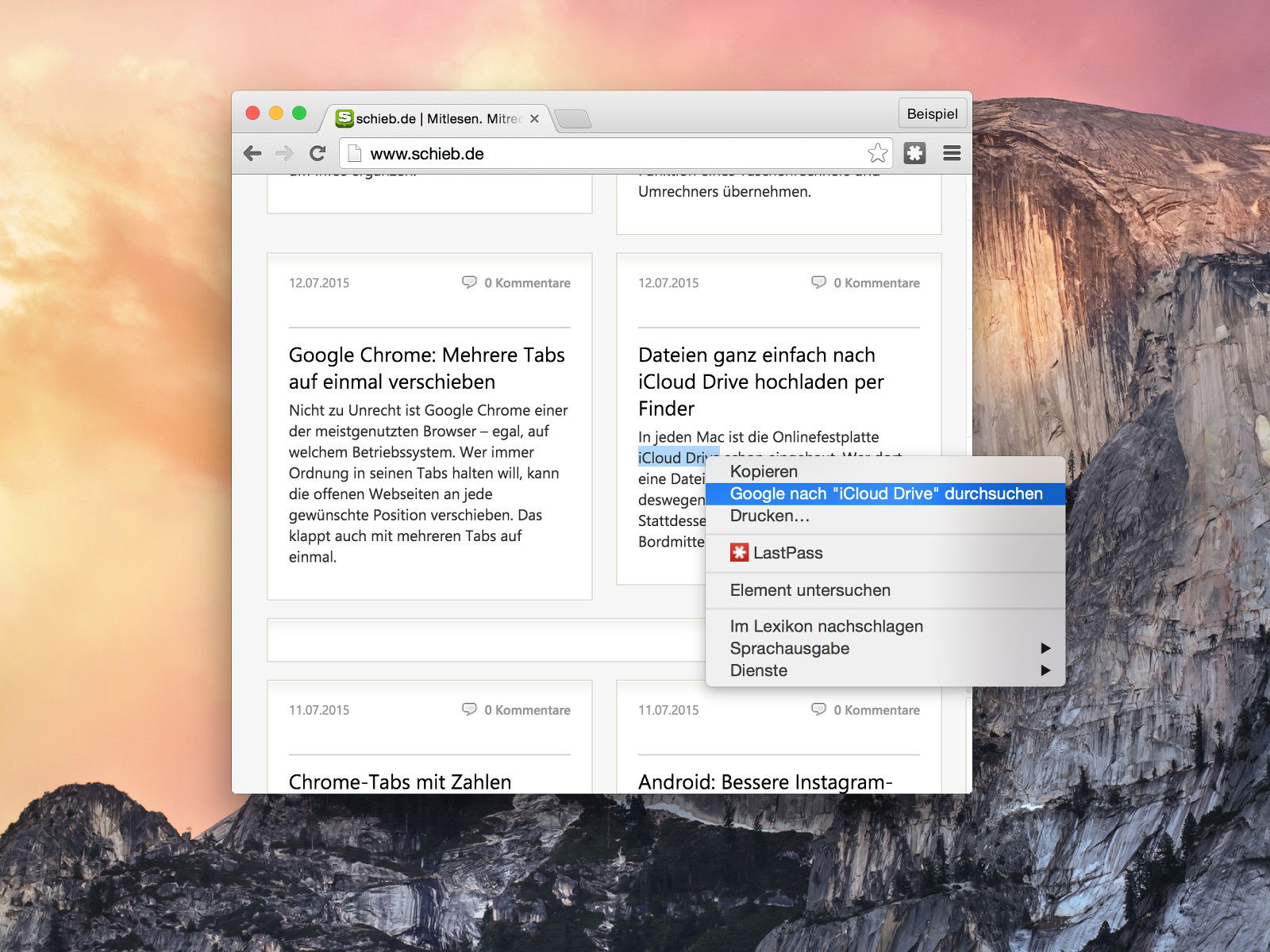Minimize the window with yellow button

pos(275,113)
